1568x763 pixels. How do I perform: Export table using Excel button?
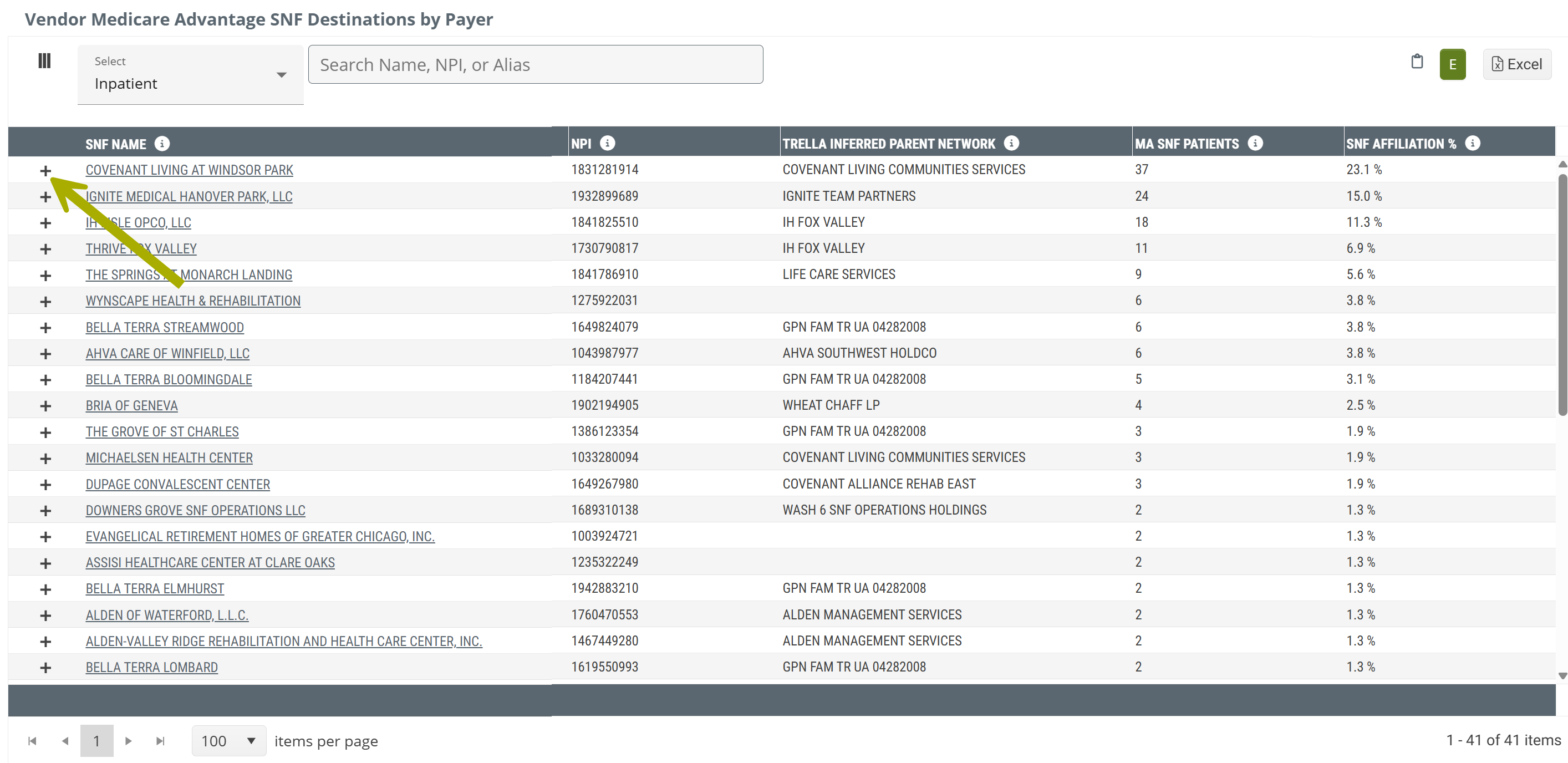pos(1516,64)
